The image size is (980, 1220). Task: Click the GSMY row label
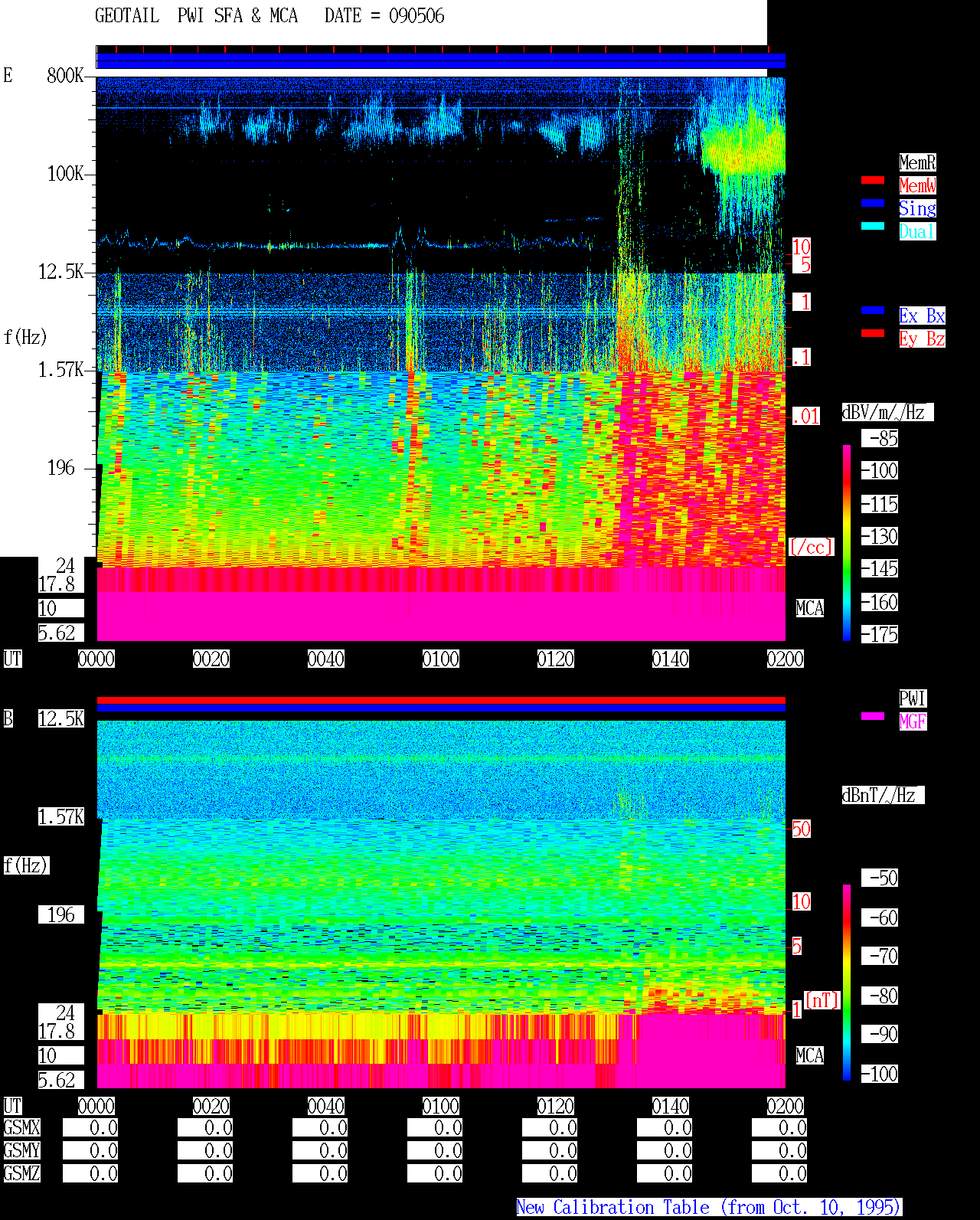(22, 1150)
